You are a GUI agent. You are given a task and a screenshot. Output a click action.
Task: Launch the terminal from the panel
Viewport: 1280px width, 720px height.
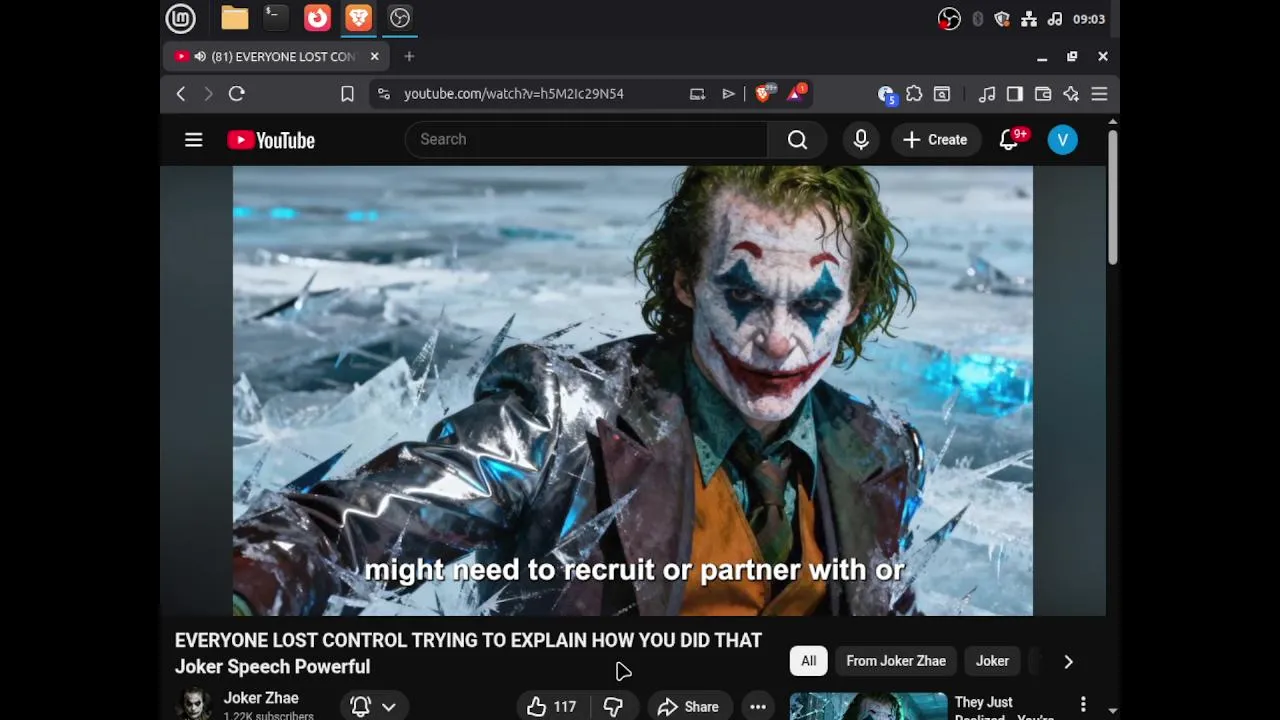[x=275, y=18]
